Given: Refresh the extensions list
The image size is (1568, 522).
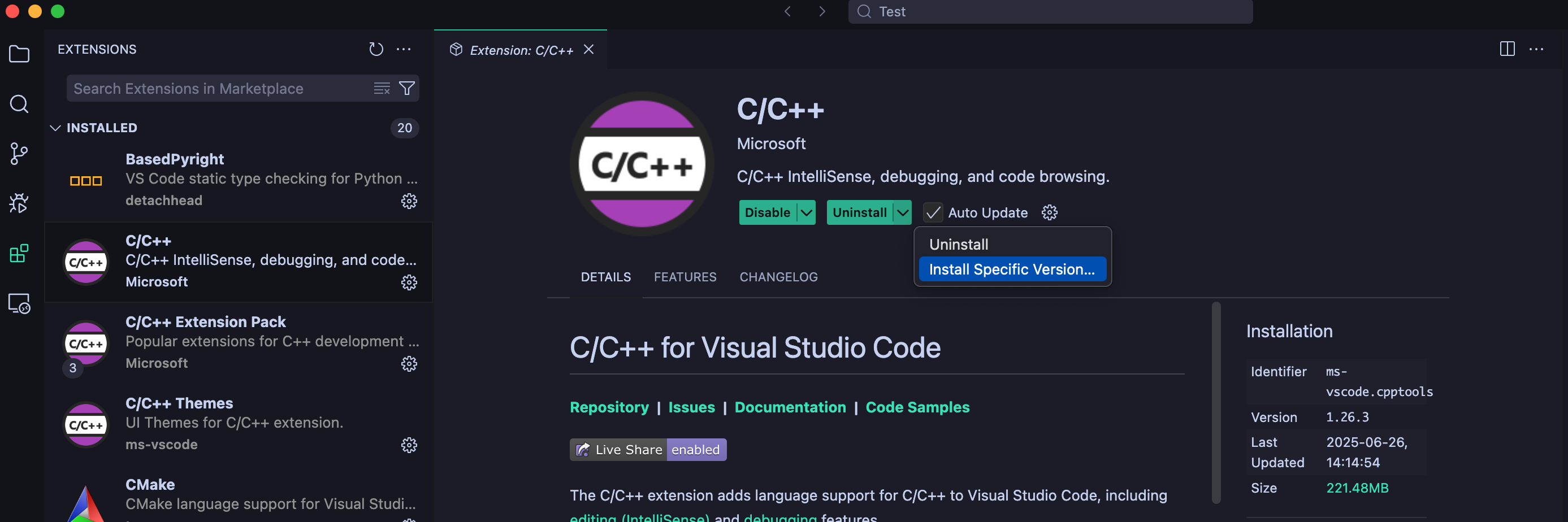Looking at the screenshot, I should [376, 49].
